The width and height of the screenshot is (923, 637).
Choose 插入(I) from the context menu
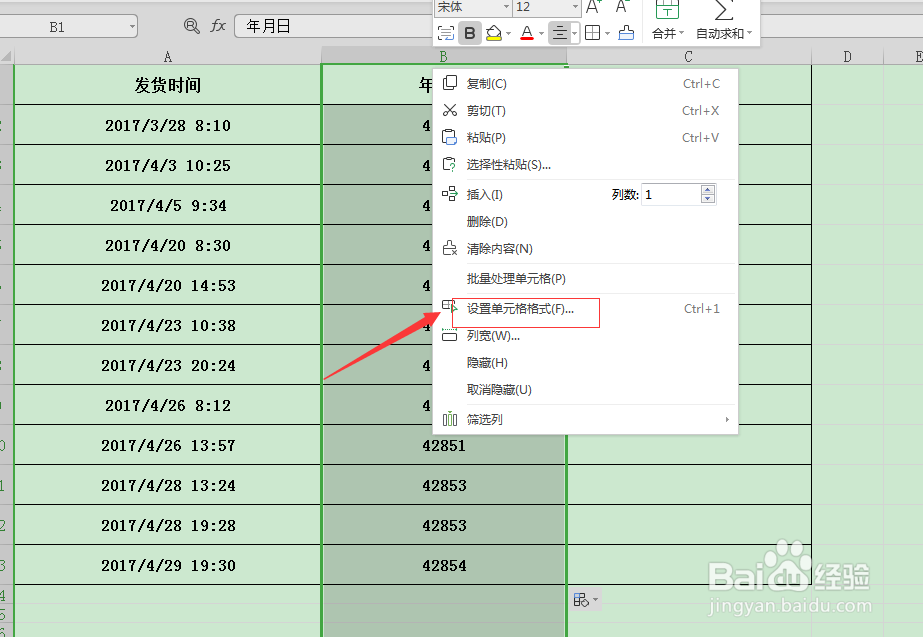pyautogui.click(x=484, y=195)
